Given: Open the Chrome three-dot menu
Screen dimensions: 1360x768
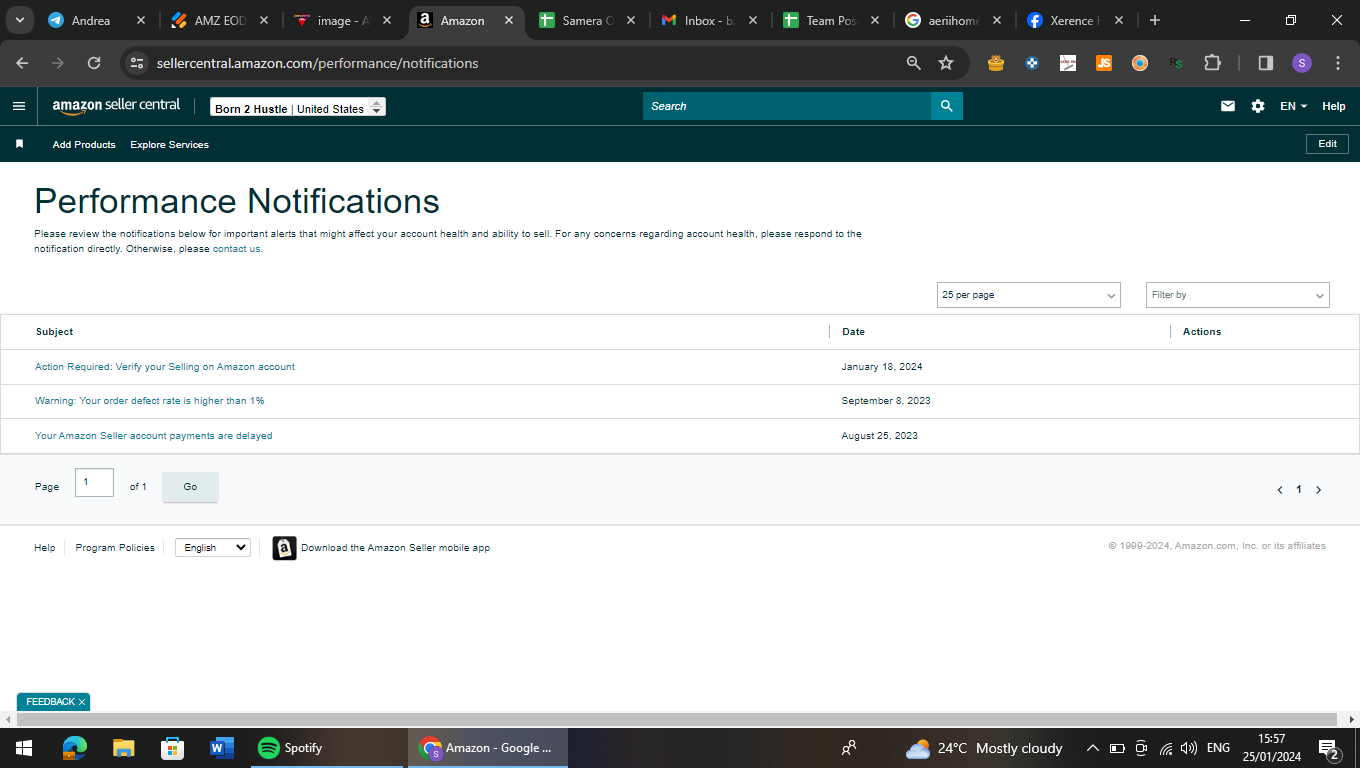Looking at the screenshot, I should point(1338,63).
